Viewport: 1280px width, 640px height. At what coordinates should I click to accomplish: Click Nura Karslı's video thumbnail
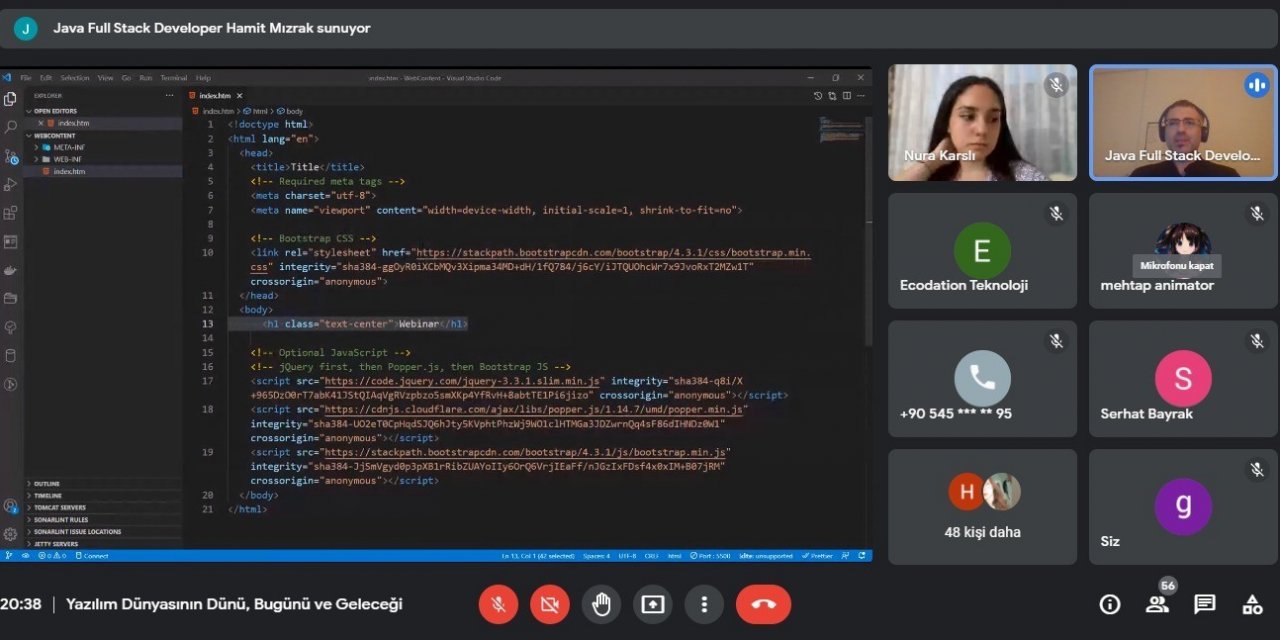[x=982, y=122]
